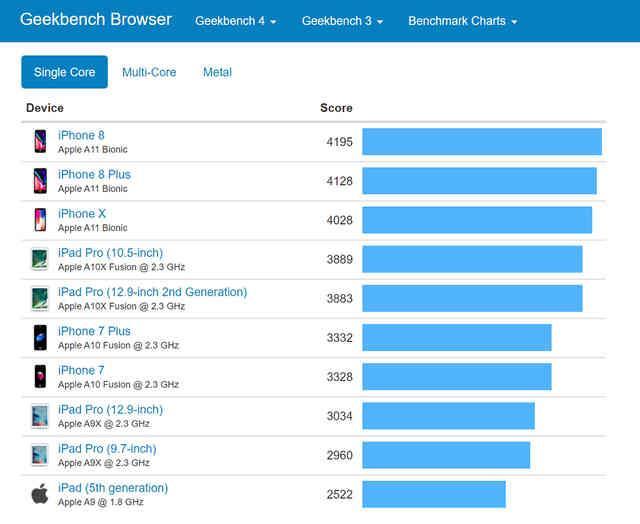Click the score value 3328
This screenshot has height=524, width=640.
click(339, 377)
